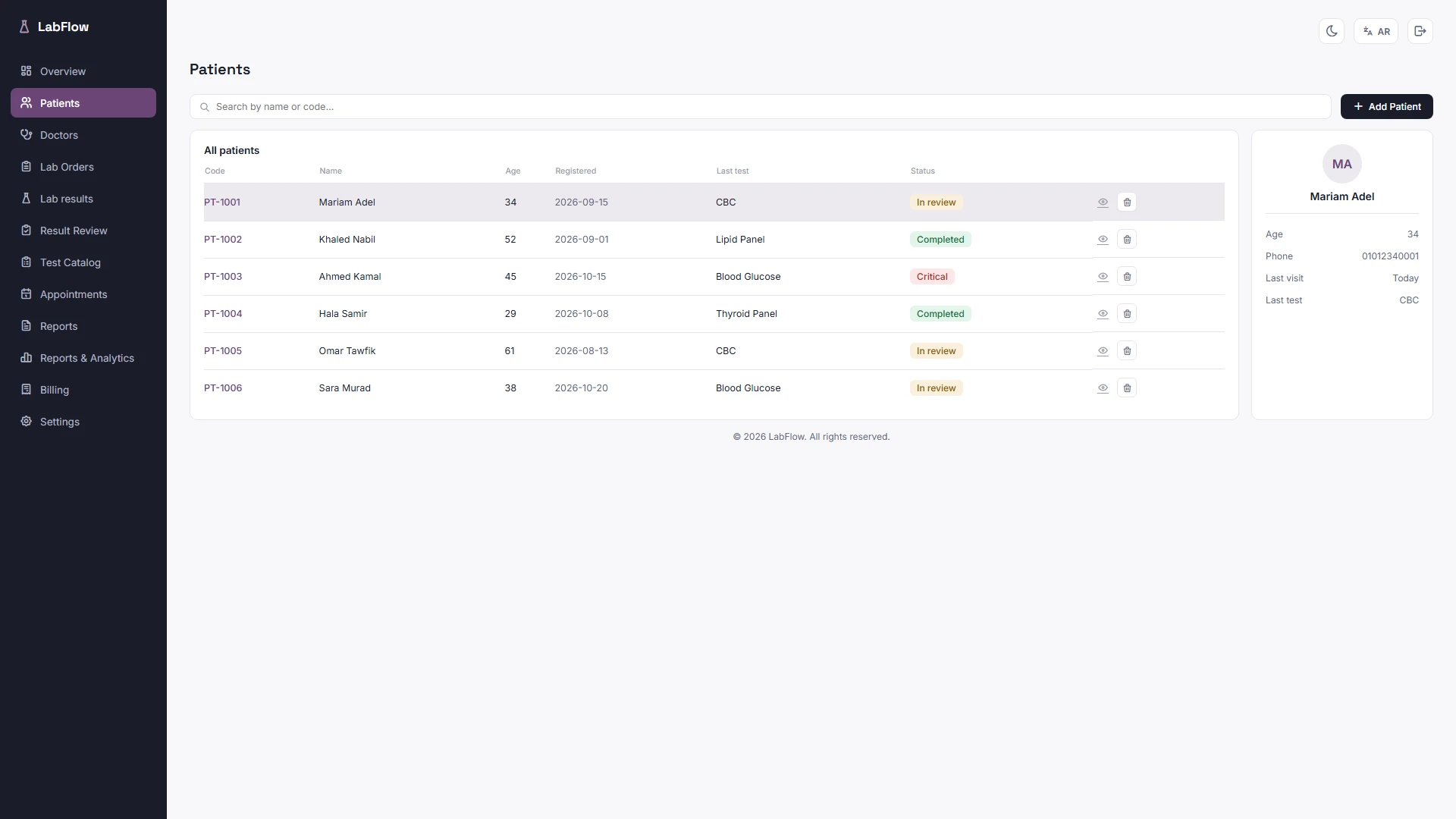Viewport: 1456px width, 819px height.
Task: Open the Doctors page
Action: click(x=83, y=135)
